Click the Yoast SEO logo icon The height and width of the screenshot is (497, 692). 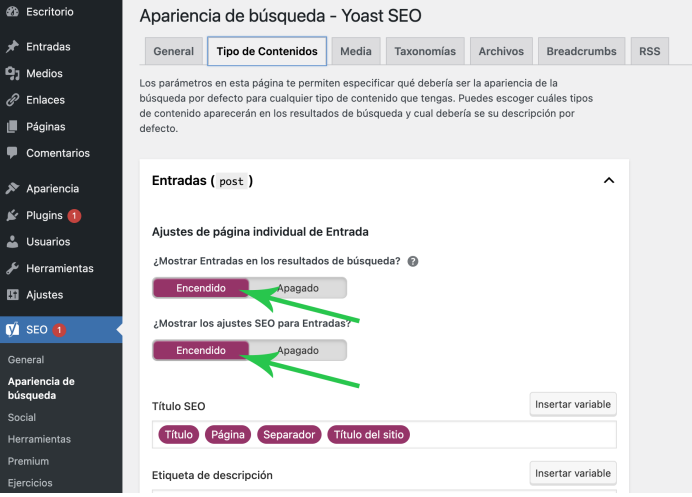tap(13, 329)
